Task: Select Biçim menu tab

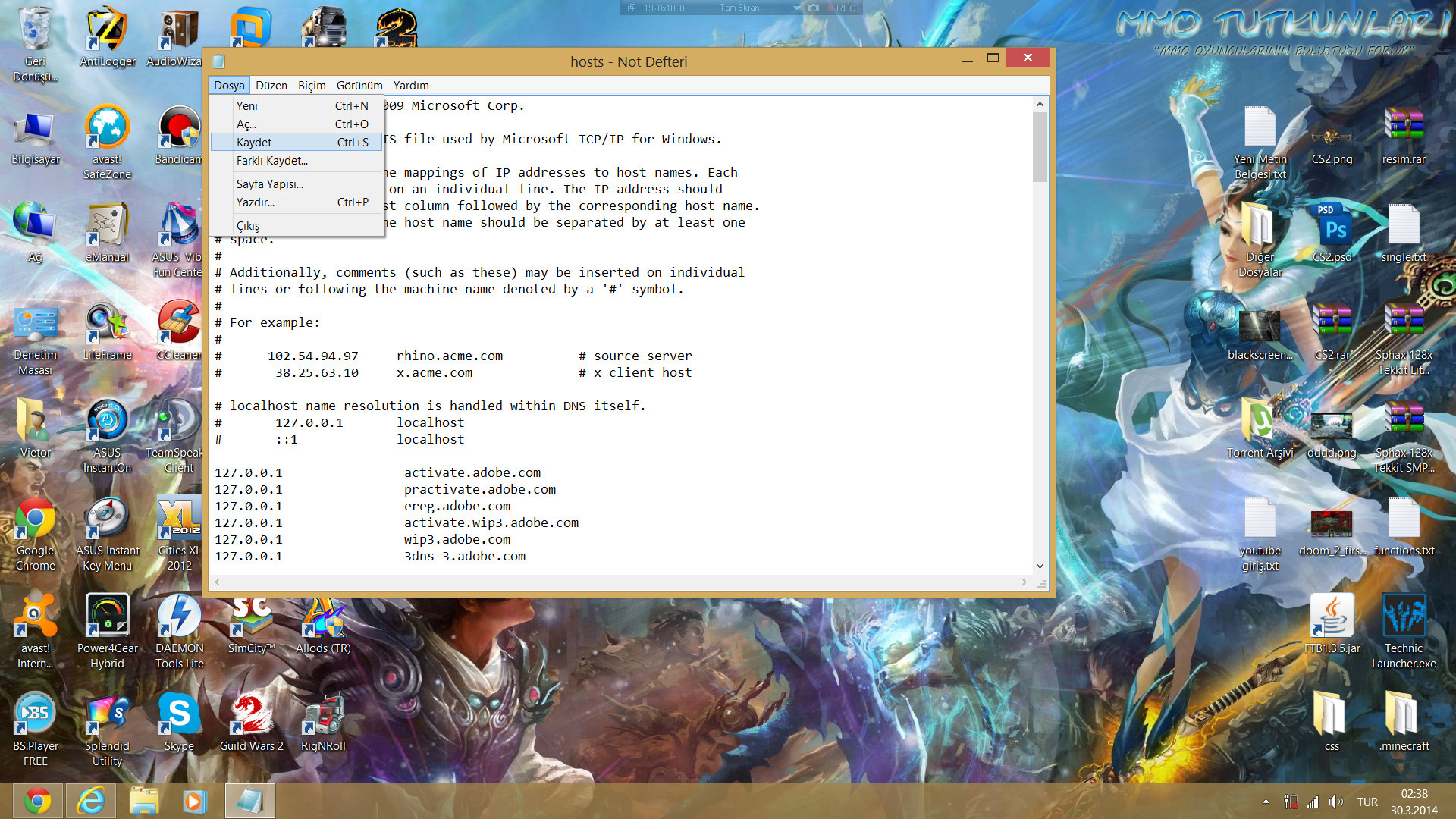Action: coord(312,85)
